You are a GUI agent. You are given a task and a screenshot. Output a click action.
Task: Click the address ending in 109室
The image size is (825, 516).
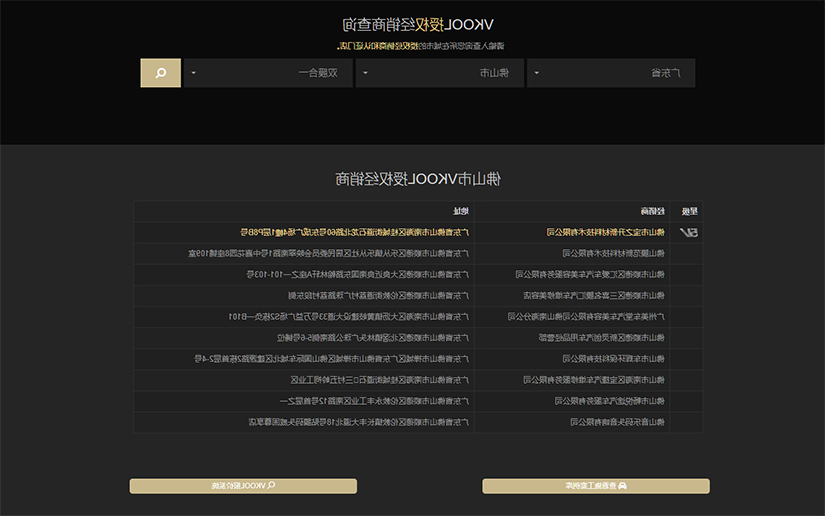pos(328,254)
